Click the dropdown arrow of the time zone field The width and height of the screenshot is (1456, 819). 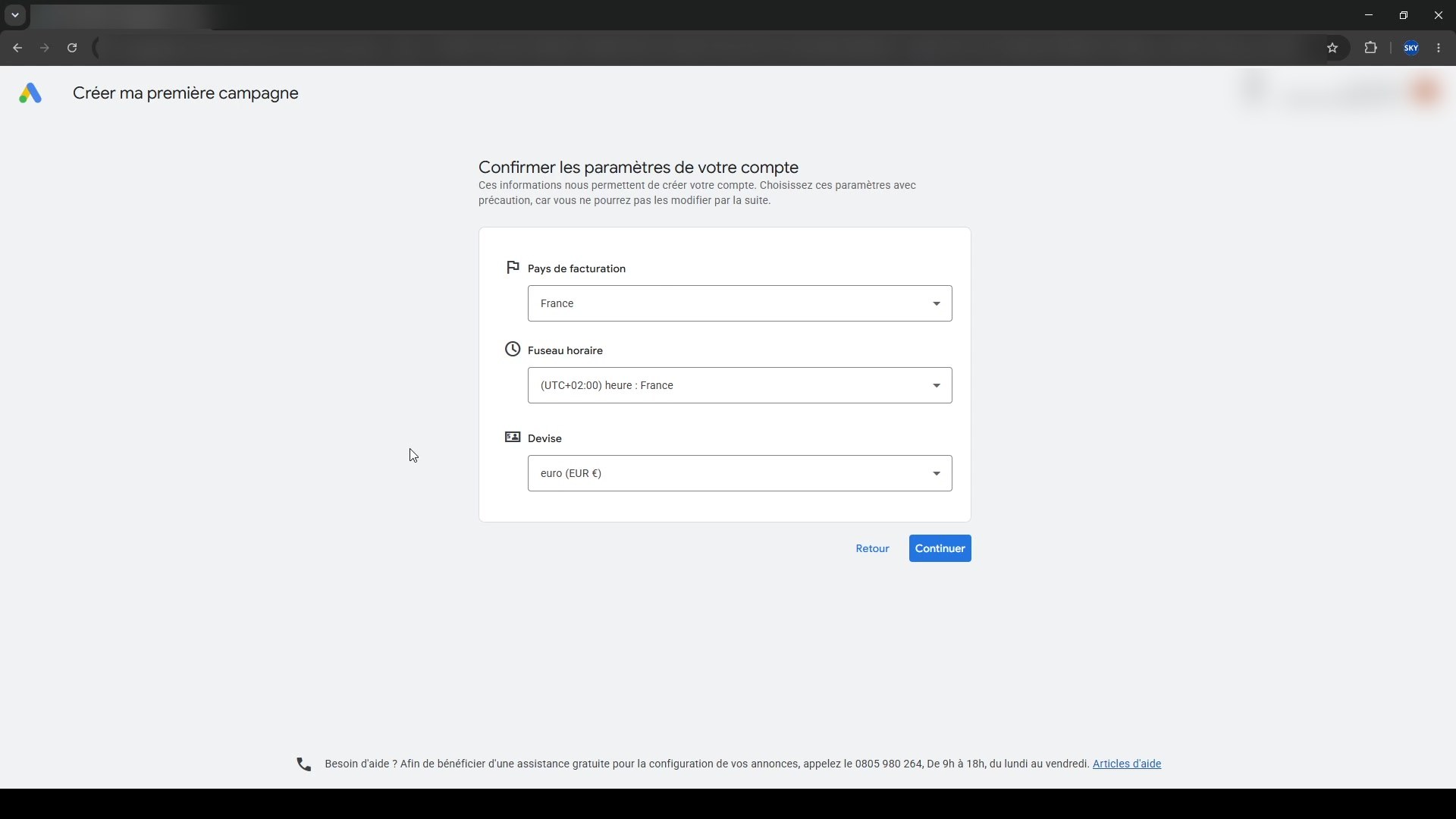coord(937,386)
